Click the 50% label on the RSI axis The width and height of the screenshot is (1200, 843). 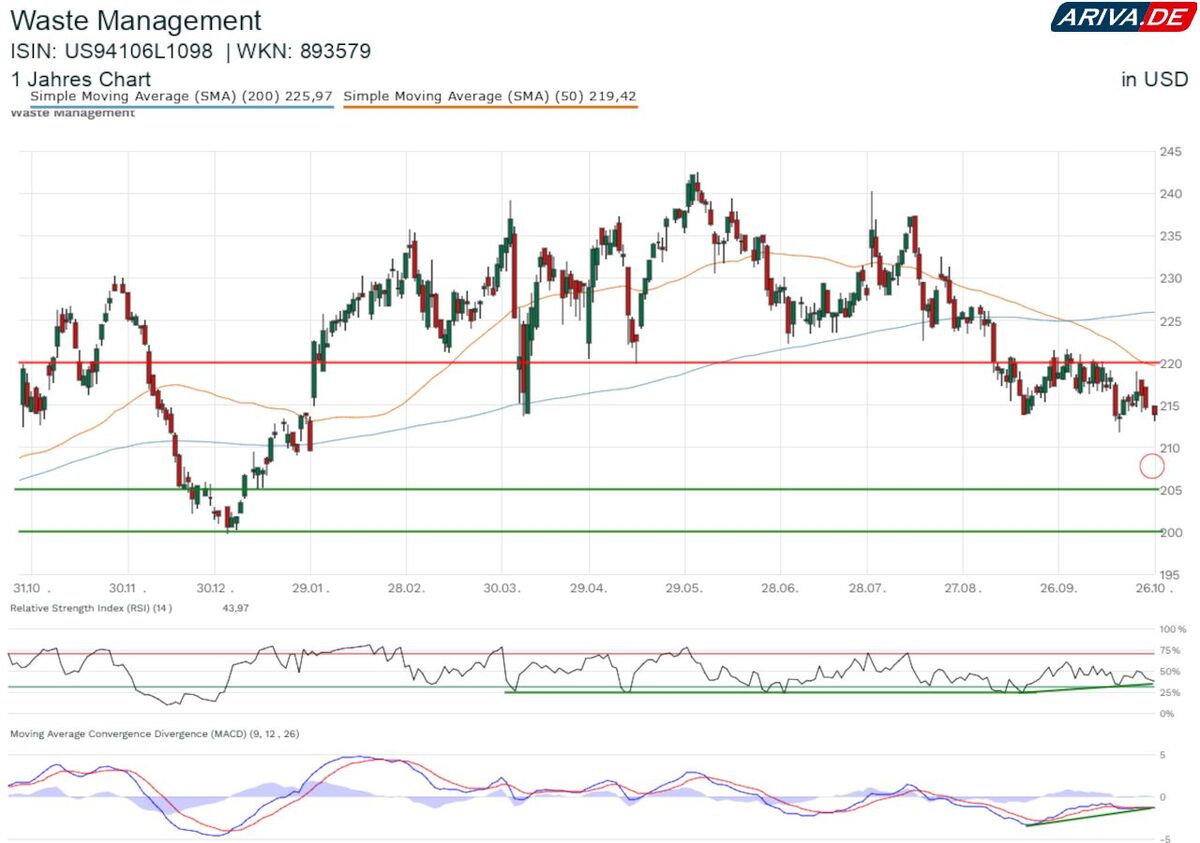1171,671
